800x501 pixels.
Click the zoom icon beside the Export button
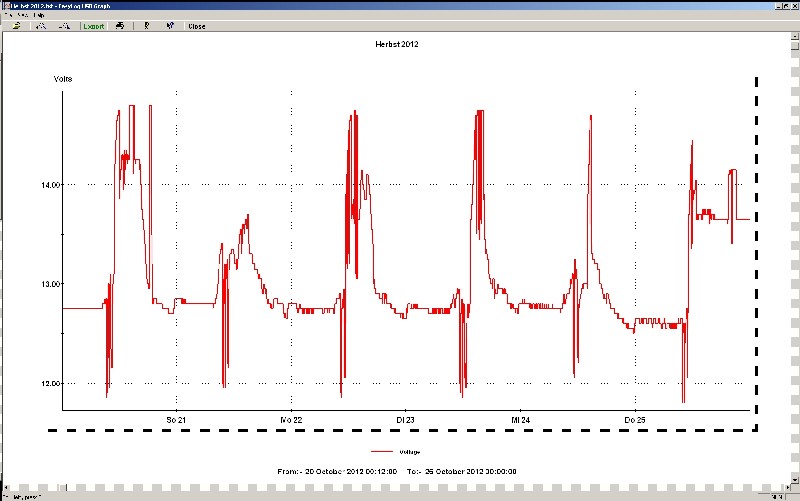64,26
